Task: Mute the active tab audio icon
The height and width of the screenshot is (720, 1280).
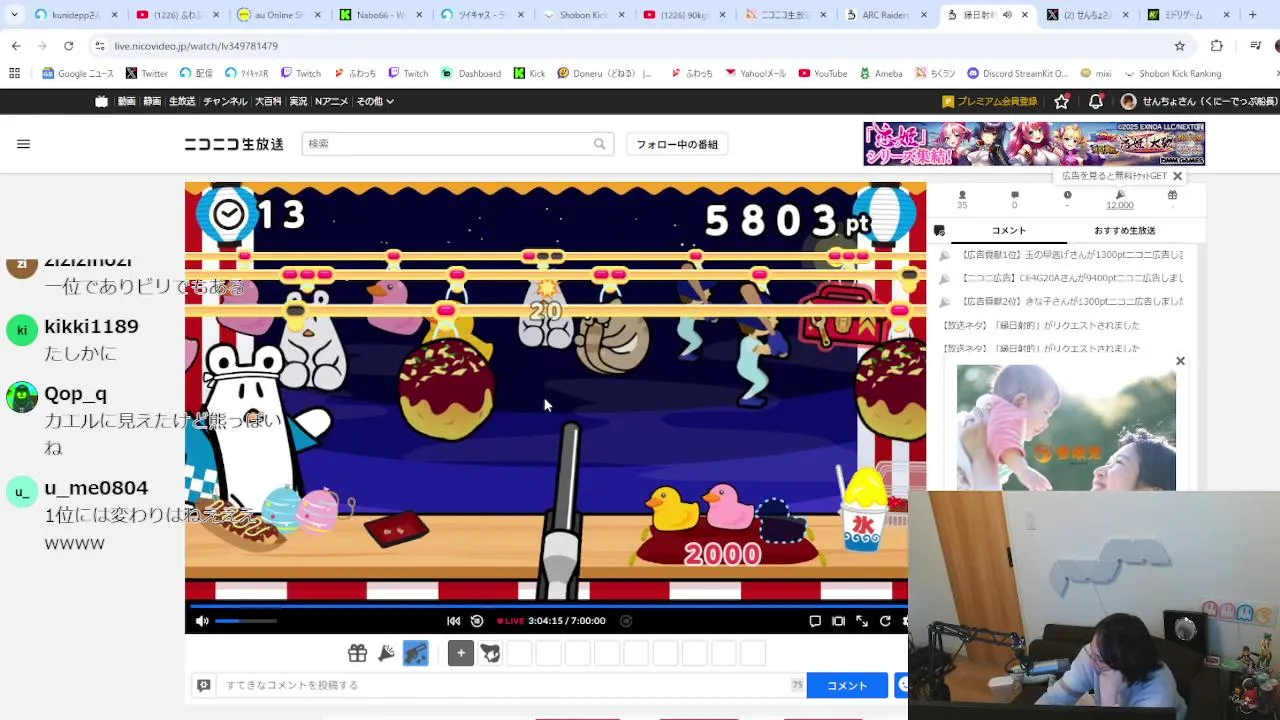Action: point(1007,15)
